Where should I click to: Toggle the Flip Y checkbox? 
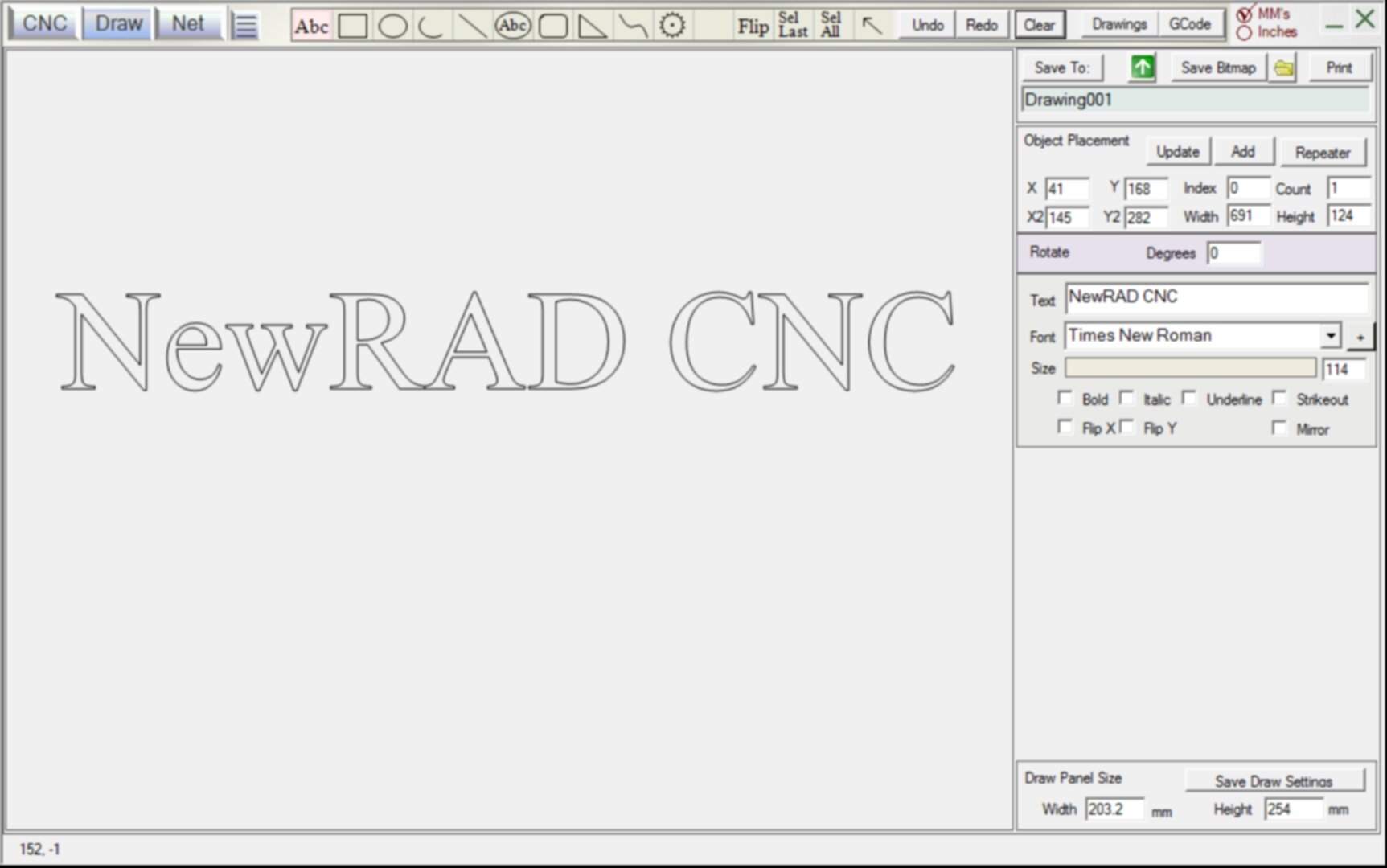tap(1126, 427)
